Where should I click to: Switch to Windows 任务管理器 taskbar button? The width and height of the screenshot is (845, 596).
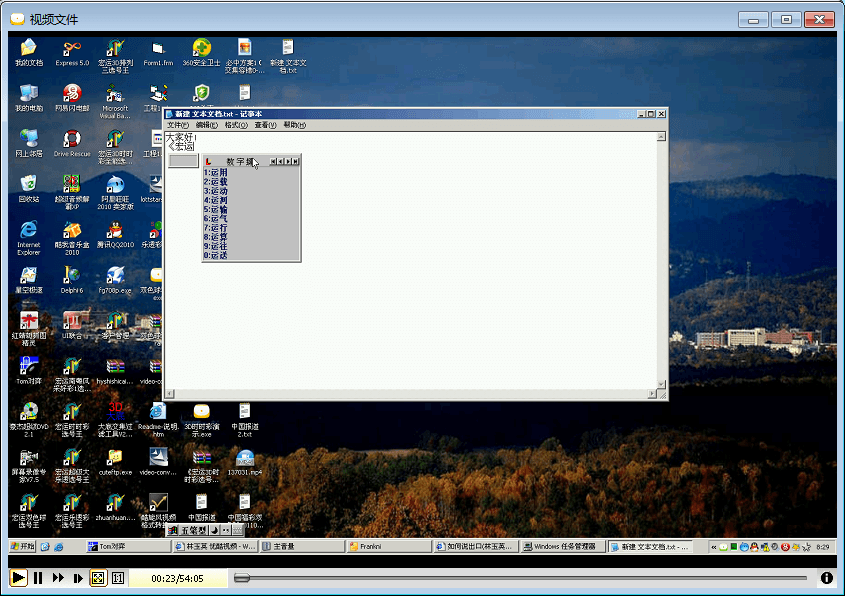[x=563, y=547]
